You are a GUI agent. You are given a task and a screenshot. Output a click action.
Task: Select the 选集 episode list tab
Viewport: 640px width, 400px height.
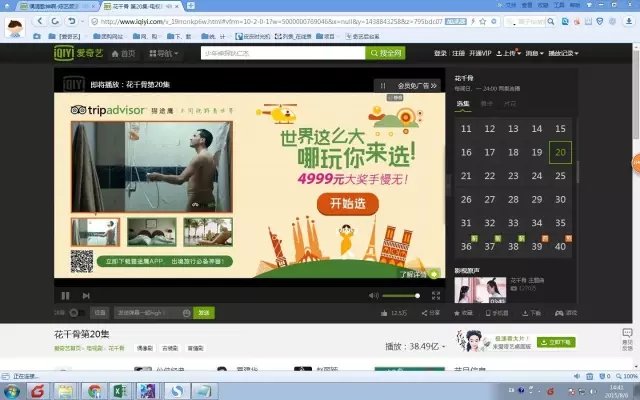click(x=464, y=103)
